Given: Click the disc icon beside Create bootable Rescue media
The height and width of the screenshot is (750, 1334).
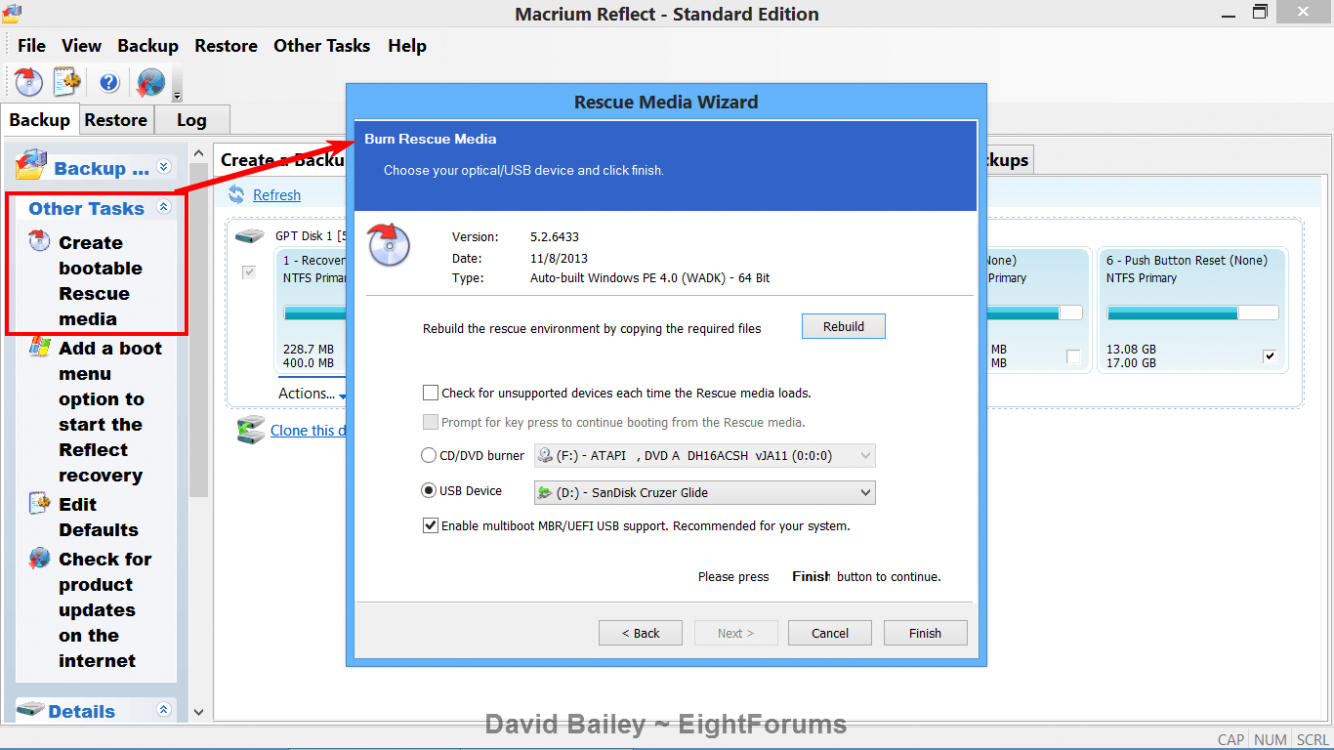Looking at the screenshot, I should pos(39,240).
